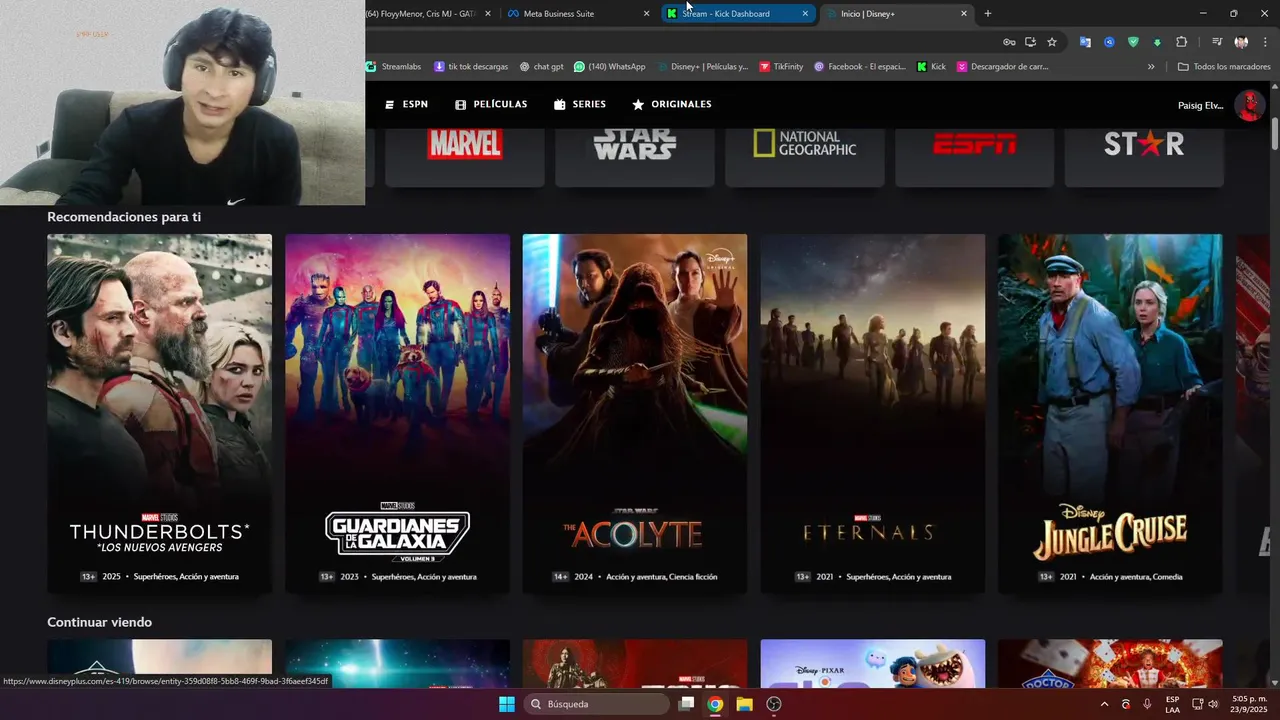Click the Búsqueda taskbar search box
Screen dimensions: 1280x720
click(x=597, y=704)
